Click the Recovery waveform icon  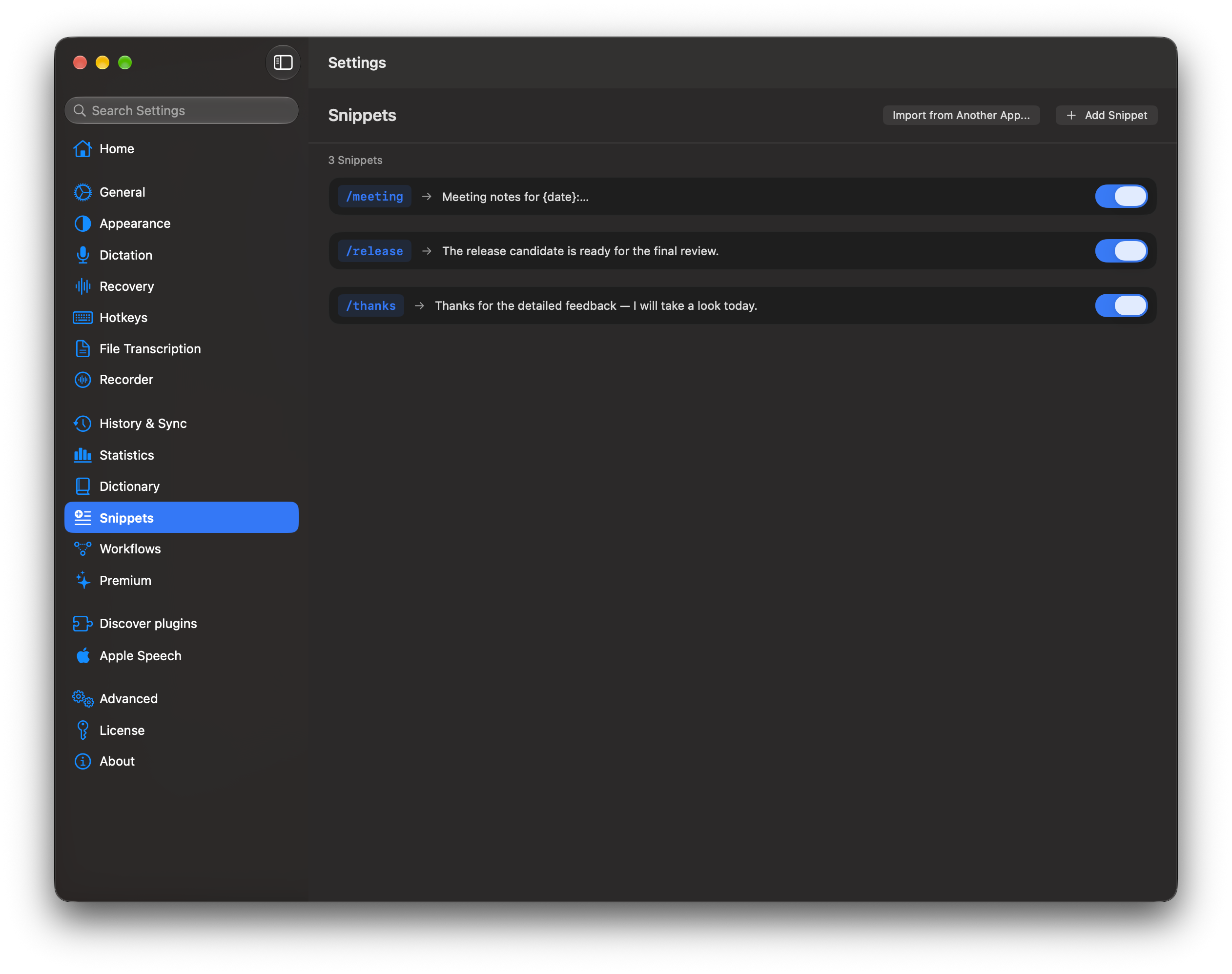click(82, 286)
